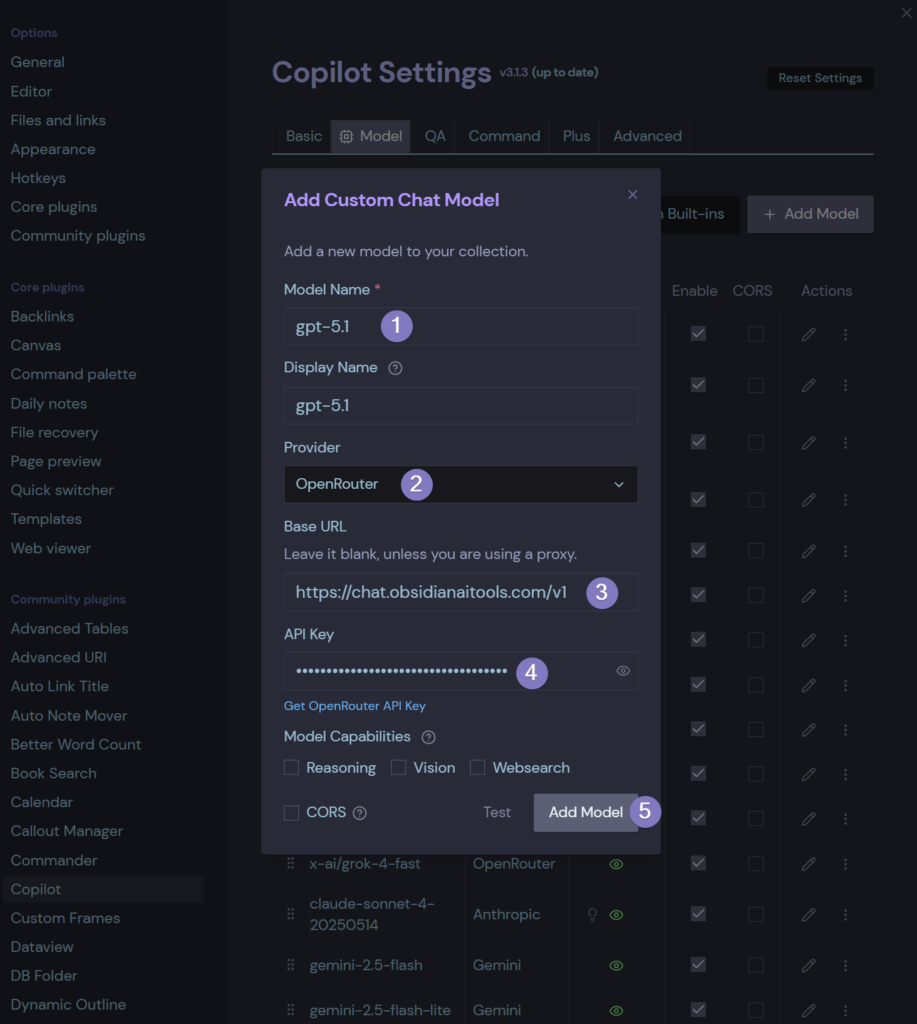The image size is (917, 1024).
Task: Open the three-dot menu on the claude-sonnet row
Action: click(845, 914)
